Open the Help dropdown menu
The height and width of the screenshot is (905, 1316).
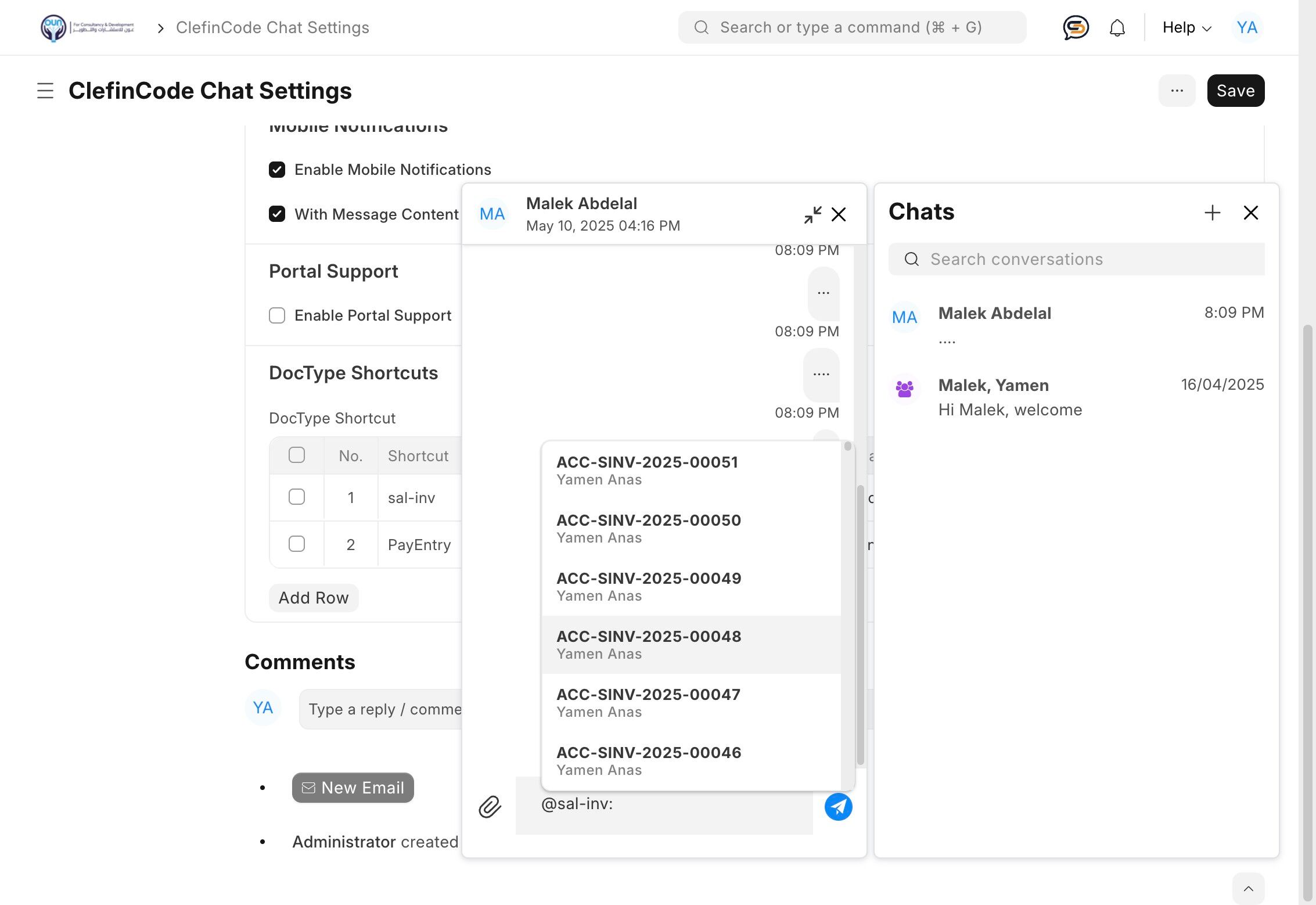pyautogui.click(x=1186, y=27)
